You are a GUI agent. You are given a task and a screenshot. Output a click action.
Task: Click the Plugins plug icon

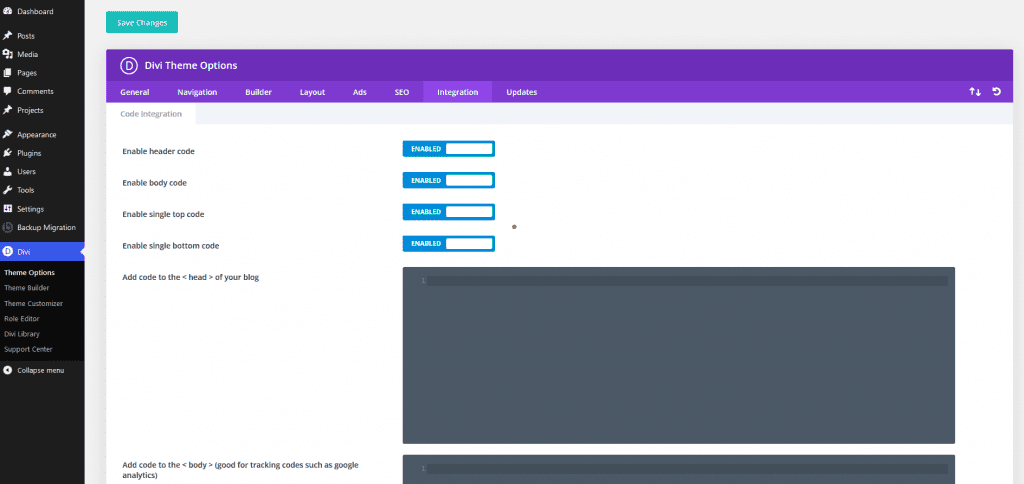click(8, 153)
